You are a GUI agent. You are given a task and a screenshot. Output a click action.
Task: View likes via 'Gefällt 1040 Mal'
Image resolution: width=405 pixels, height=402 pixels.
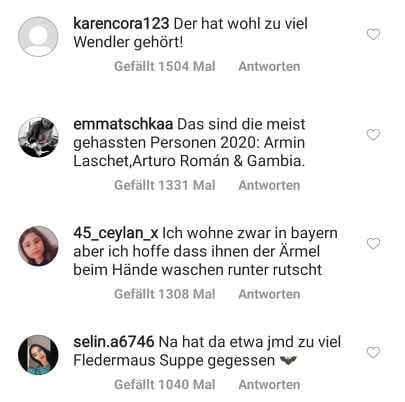pyautogui.click(x=165, y=384)
